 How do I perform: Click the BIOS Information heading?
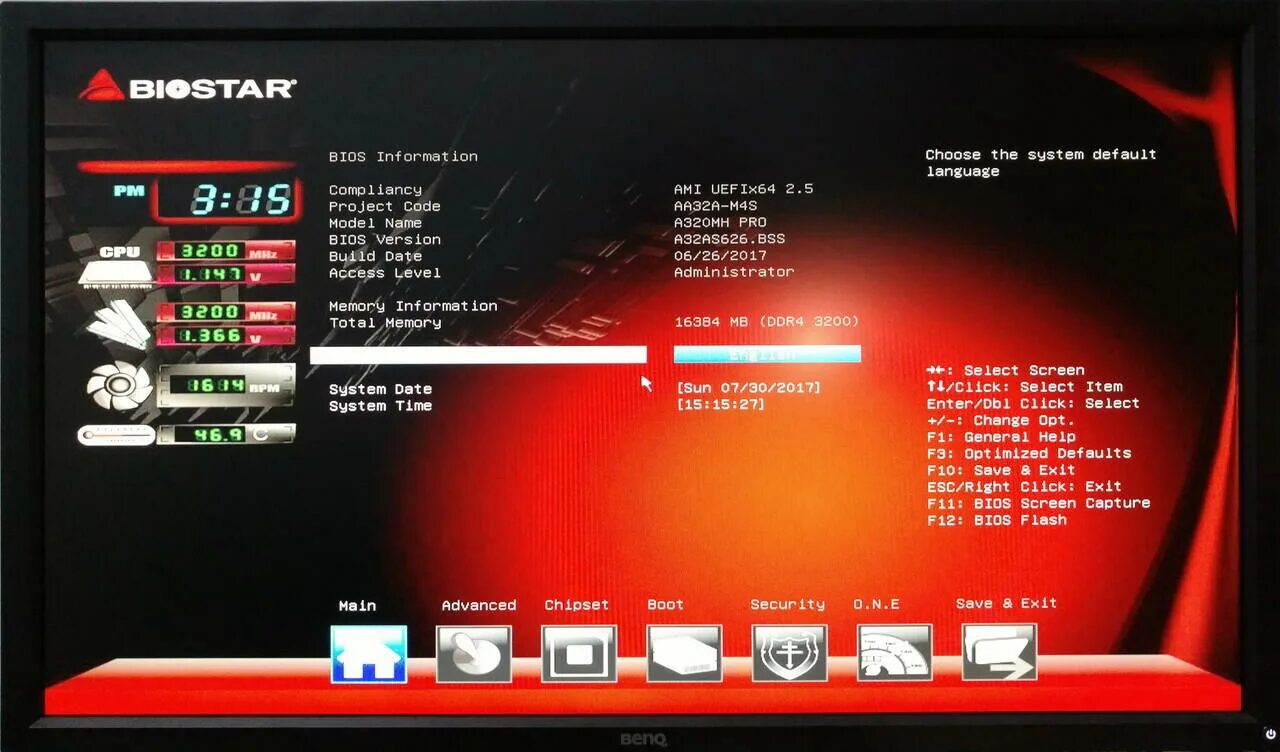click(x=403, y=156)
